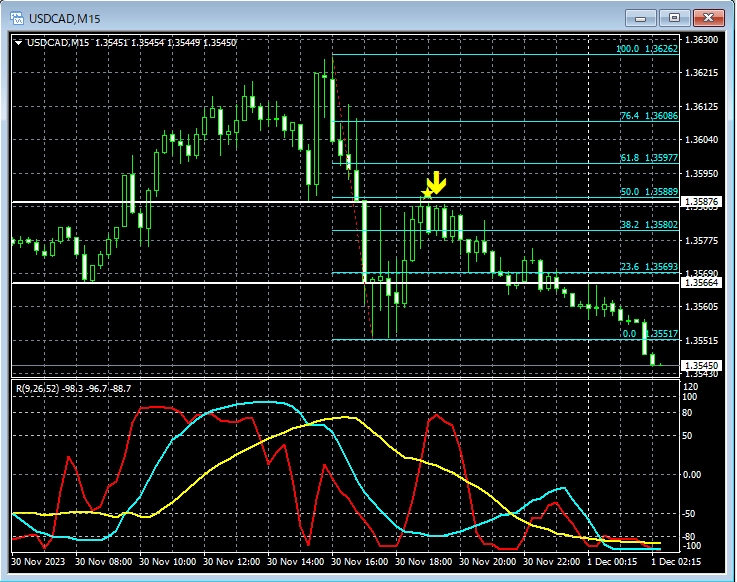Click the yellow down arrow marker

coord(436,182)
